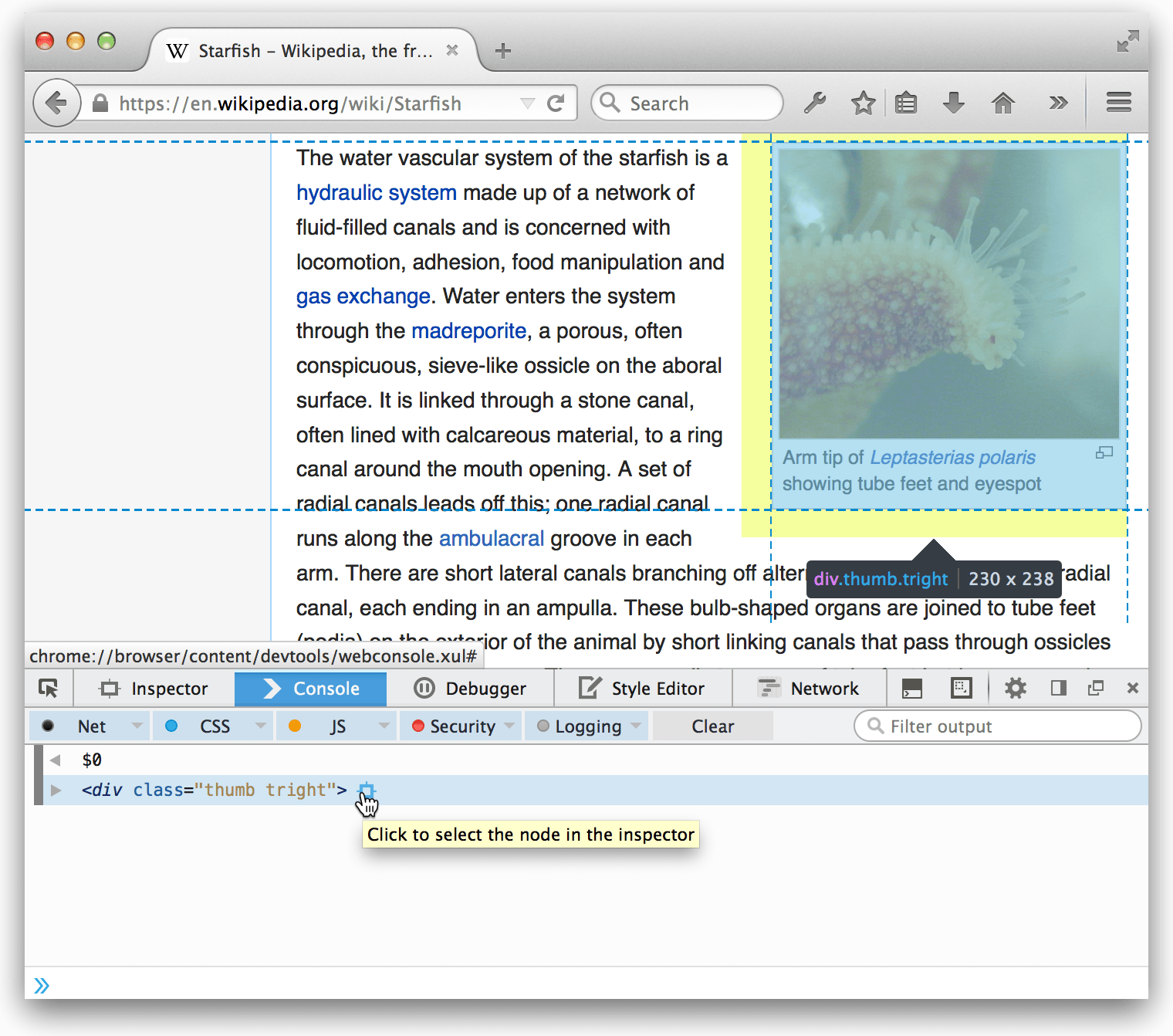1173x1036 pixels.
Task: Follow the madreporite link
Action: (469, 331)
